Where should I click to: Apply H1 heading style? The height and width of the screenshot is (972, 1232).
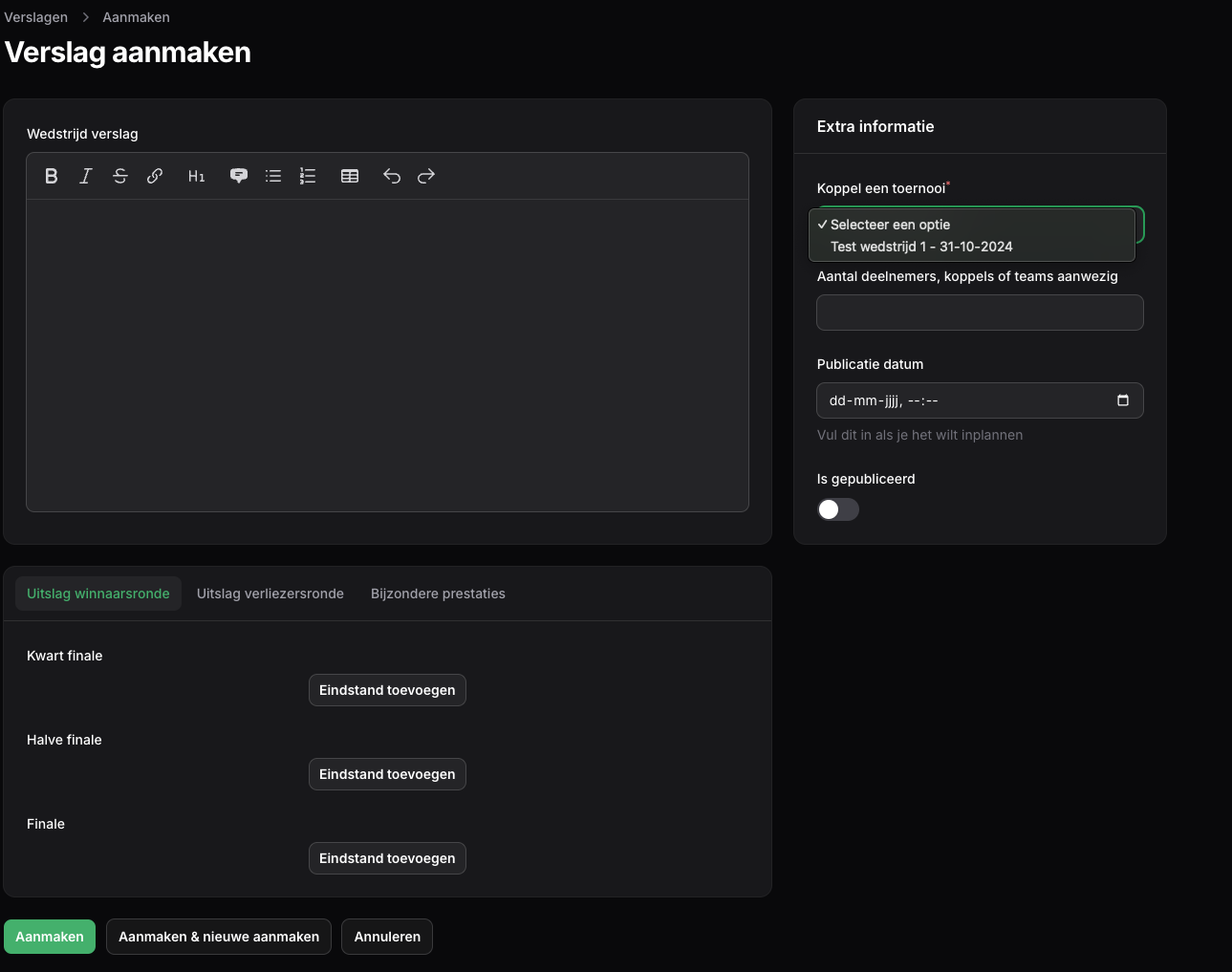click(x=197, y=176)
